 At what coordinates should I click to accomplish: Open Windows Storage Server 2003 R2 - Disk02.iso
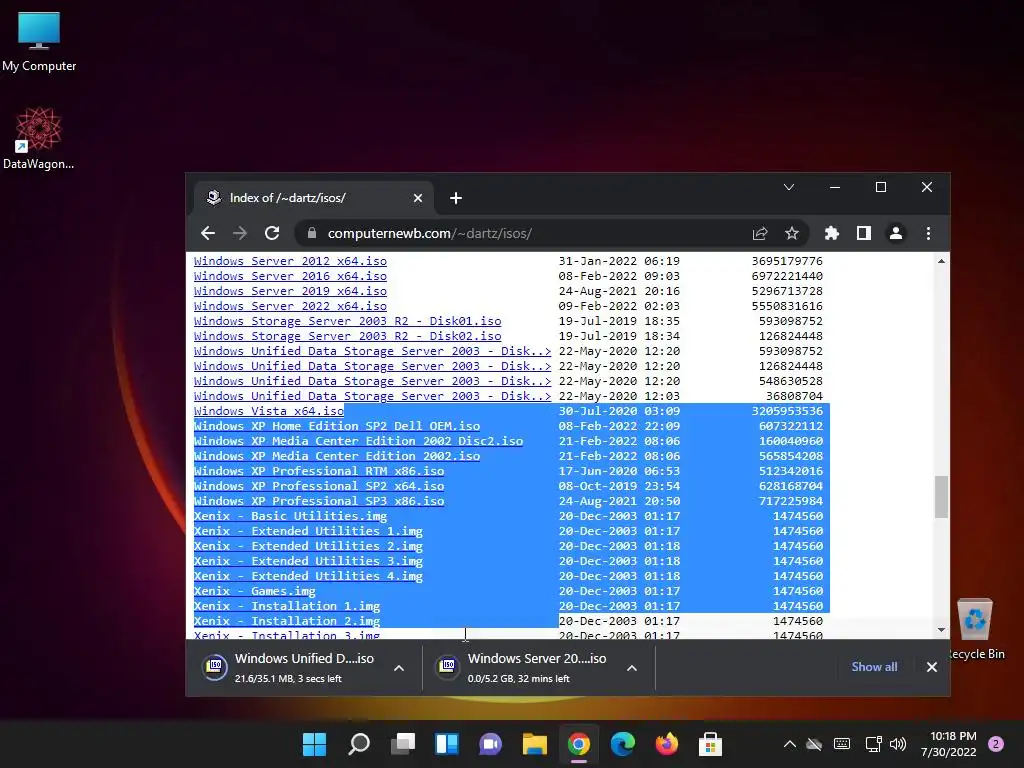pyautogui.click(x=347, y=336)
